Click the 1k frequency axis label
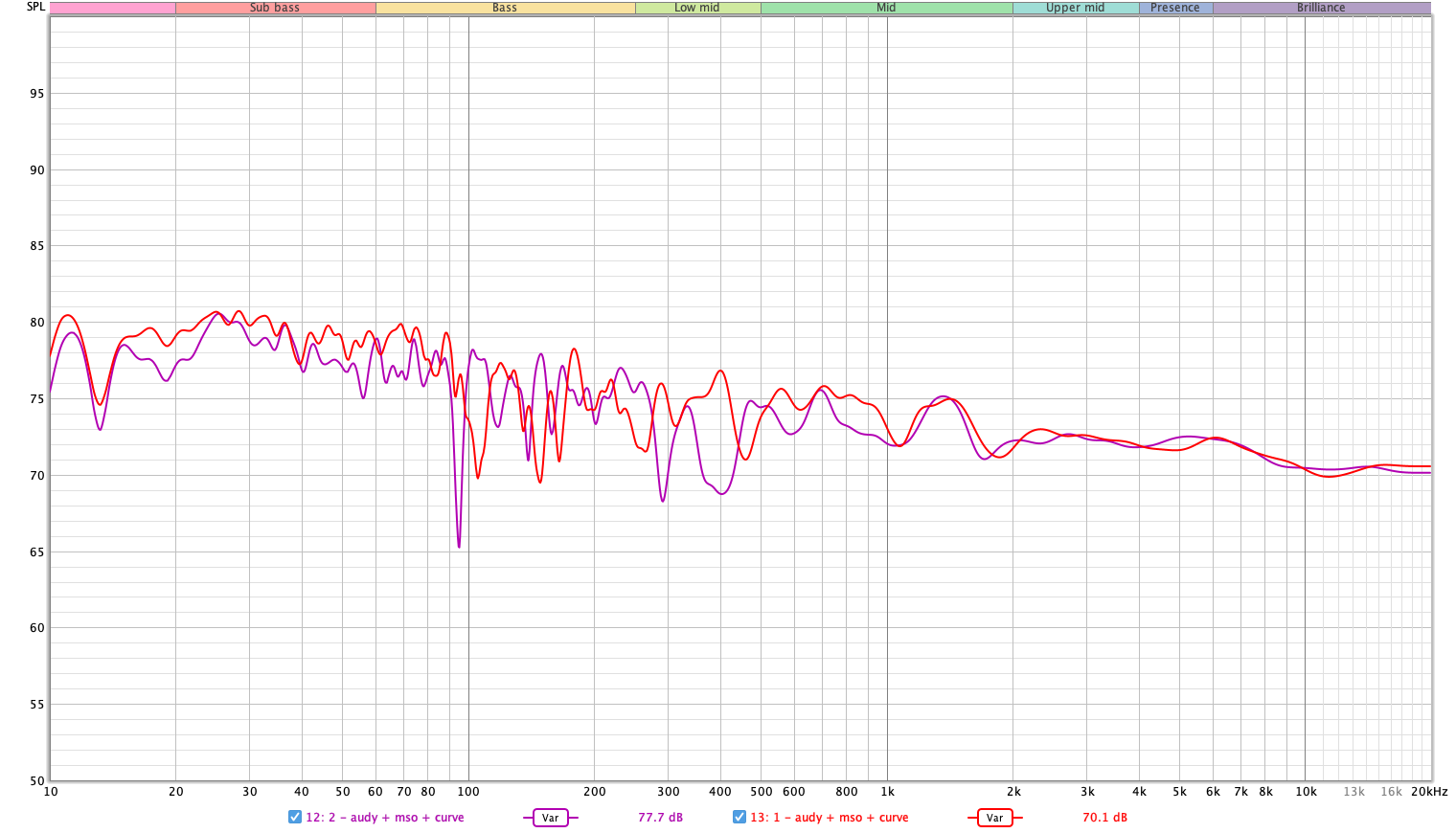This screenshot has width=1456, height=833. (888, 792)
